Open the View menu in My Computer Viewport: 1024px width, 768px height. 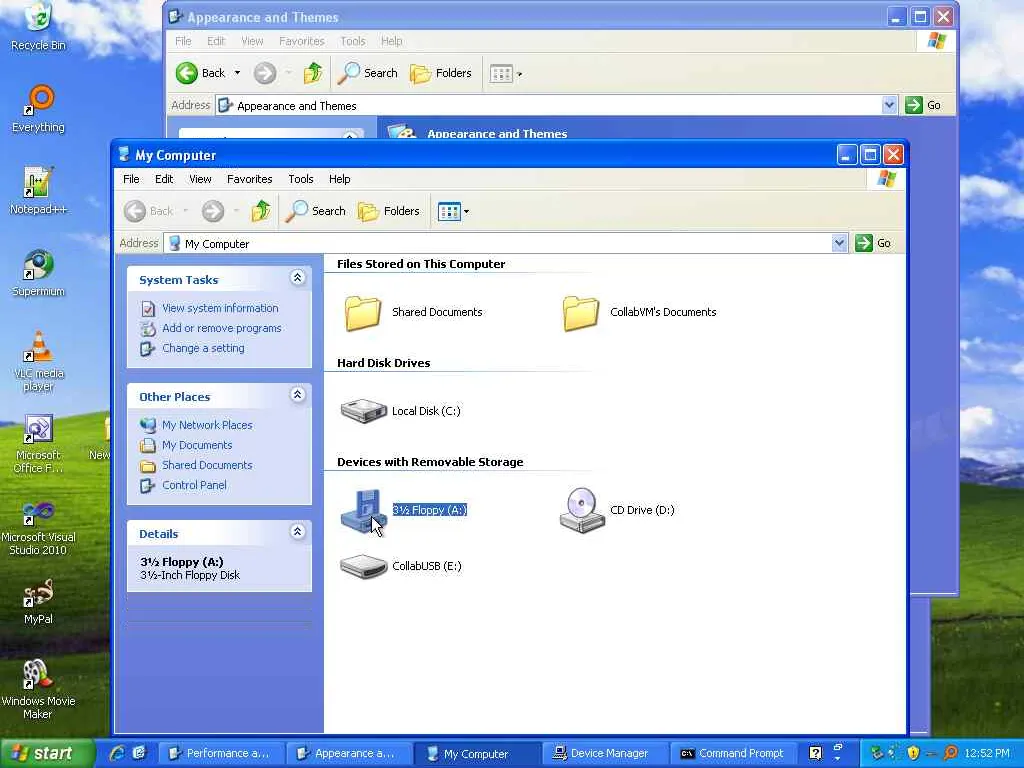(x=200, y=179)
